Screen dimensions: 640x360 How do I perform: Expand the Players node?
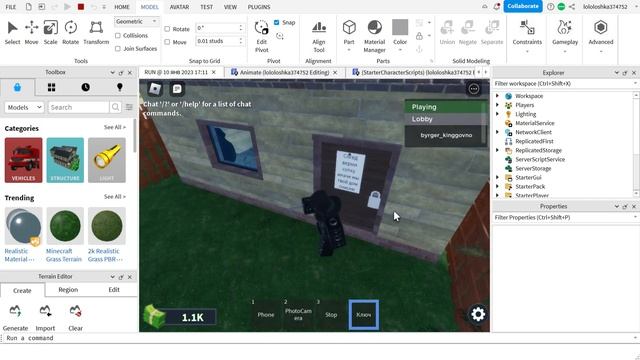497,105
